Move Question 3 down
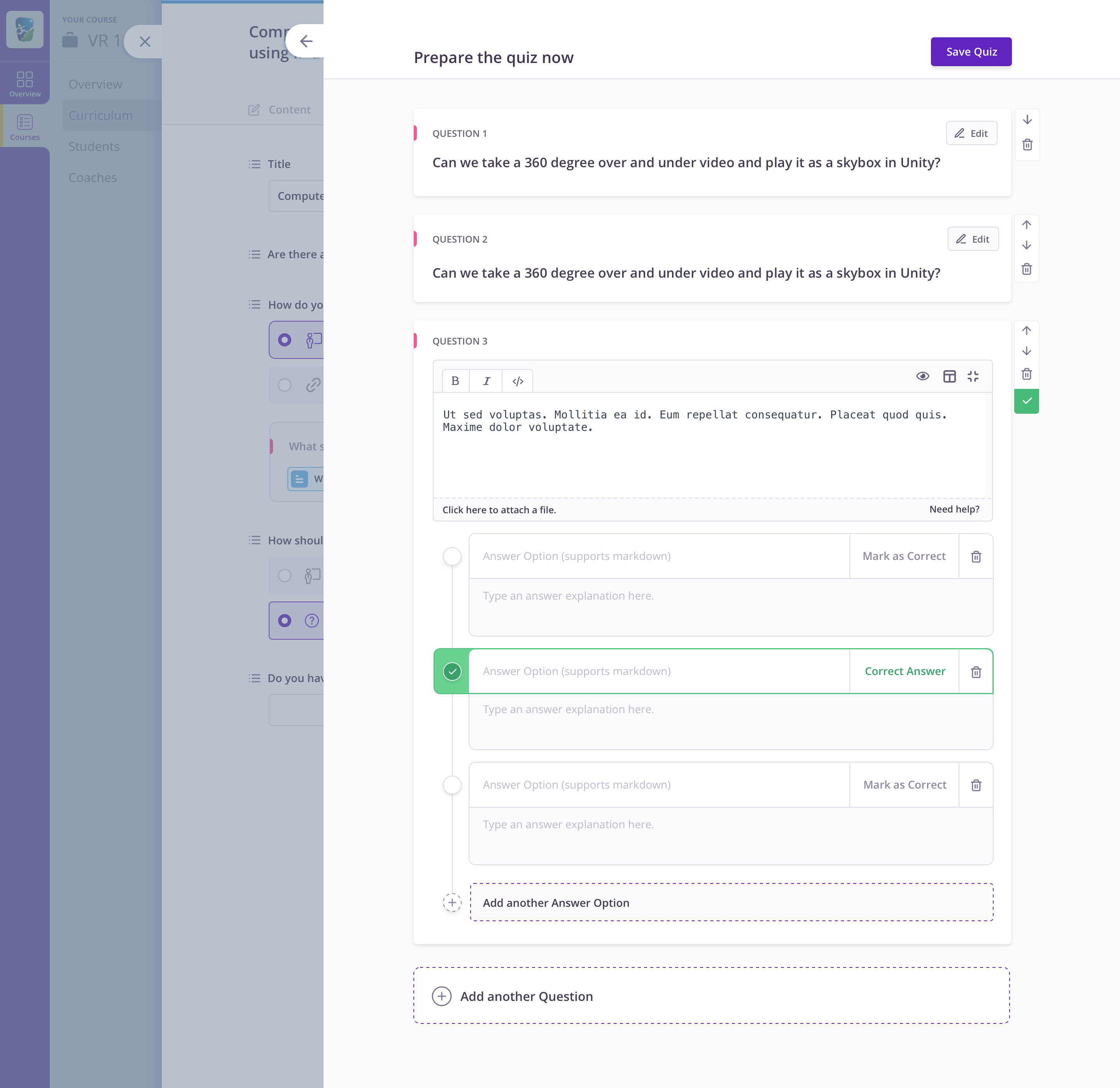The image size is (1120, 1088). click(1026, 351)
